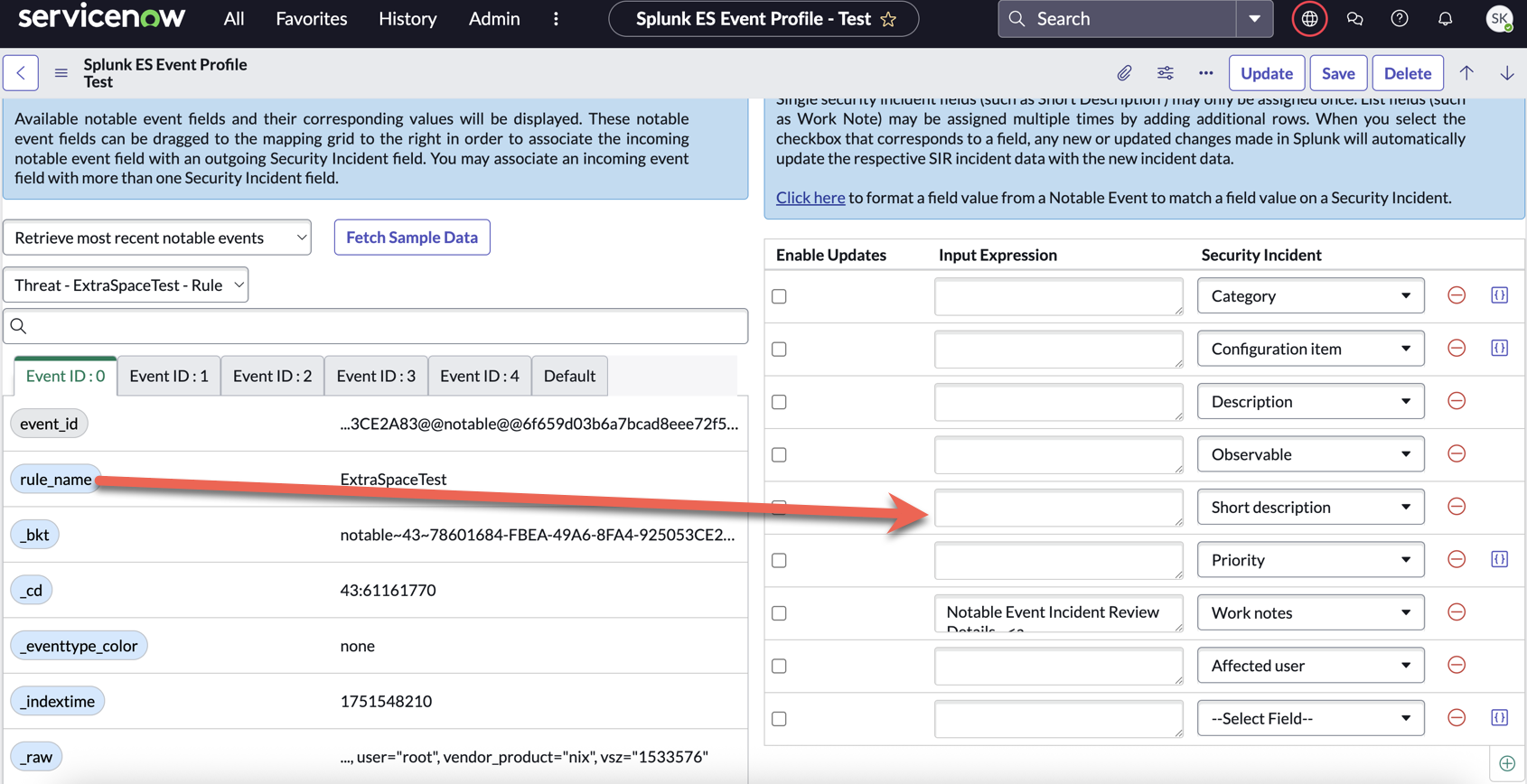Screen dimensions: 1527x784
Task: Remove the Configuration item mapping row
Action: pyautogui.click(x=1457, y=349)
